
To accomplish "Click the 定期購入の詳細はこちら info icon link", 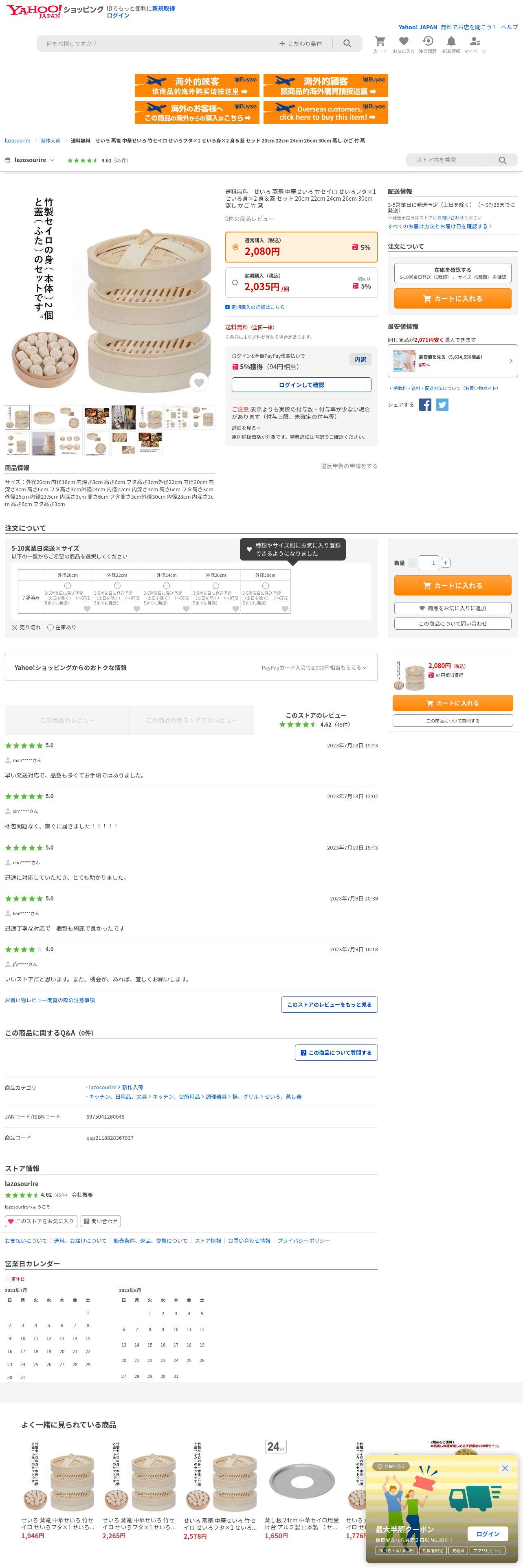I will coord(255,307).
